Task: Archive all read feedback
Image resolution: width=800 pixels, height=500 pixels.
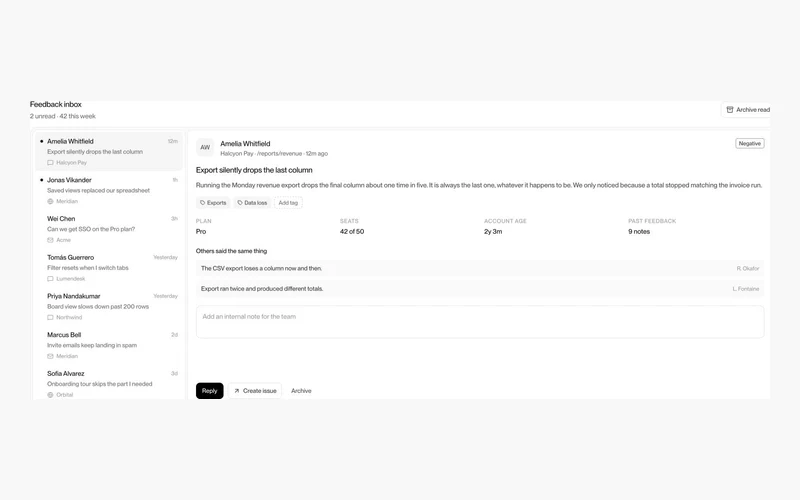Action: coord(747,110)
